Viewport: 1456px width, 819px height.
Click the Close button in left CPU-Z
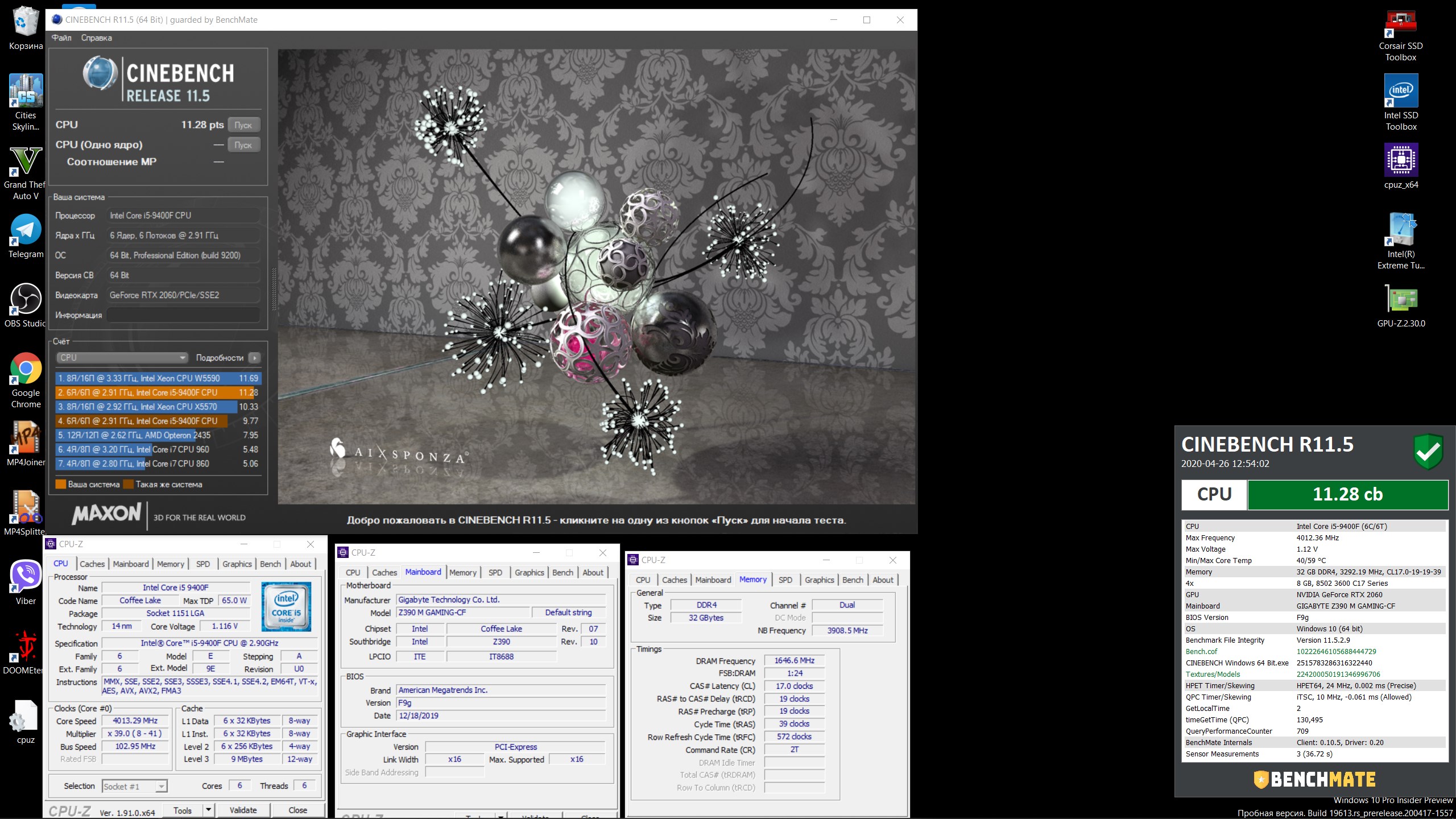pos(298,810)
